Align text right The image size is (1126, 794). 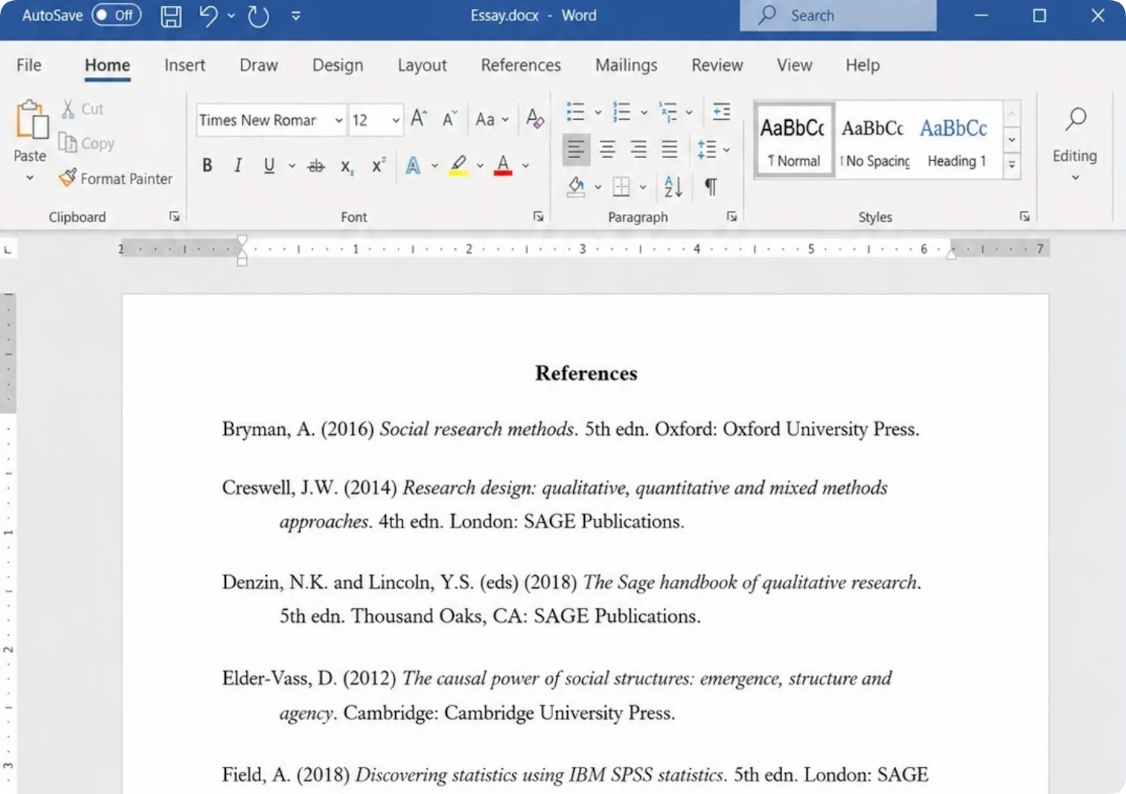[x=638, y=149]
